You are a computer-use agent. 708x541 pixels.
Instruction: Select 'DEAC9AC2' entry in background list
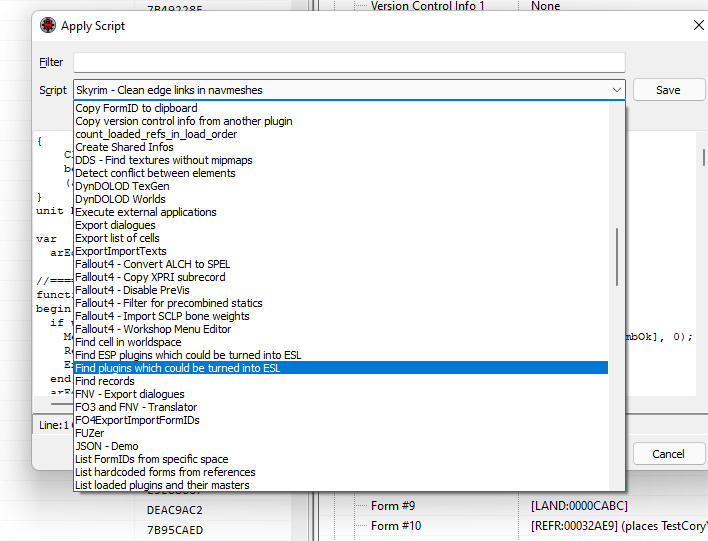tap(175, 510)
